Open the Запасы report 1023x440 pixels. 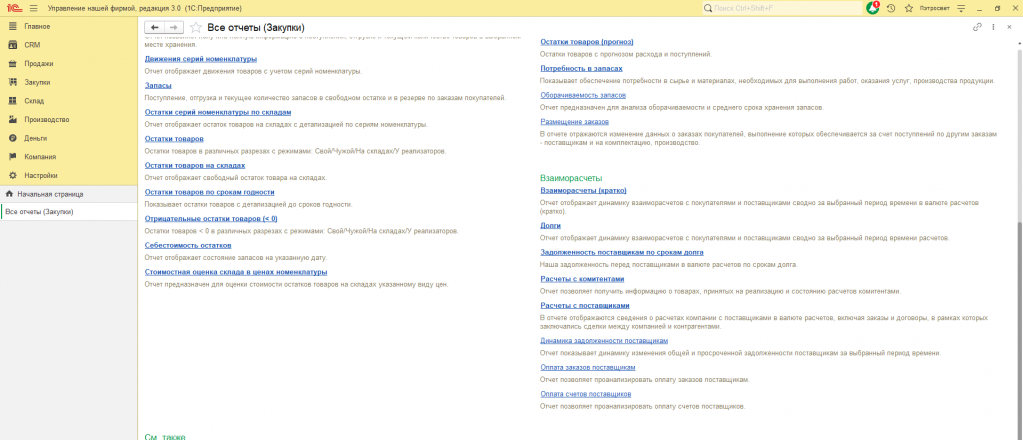[158, 86]
